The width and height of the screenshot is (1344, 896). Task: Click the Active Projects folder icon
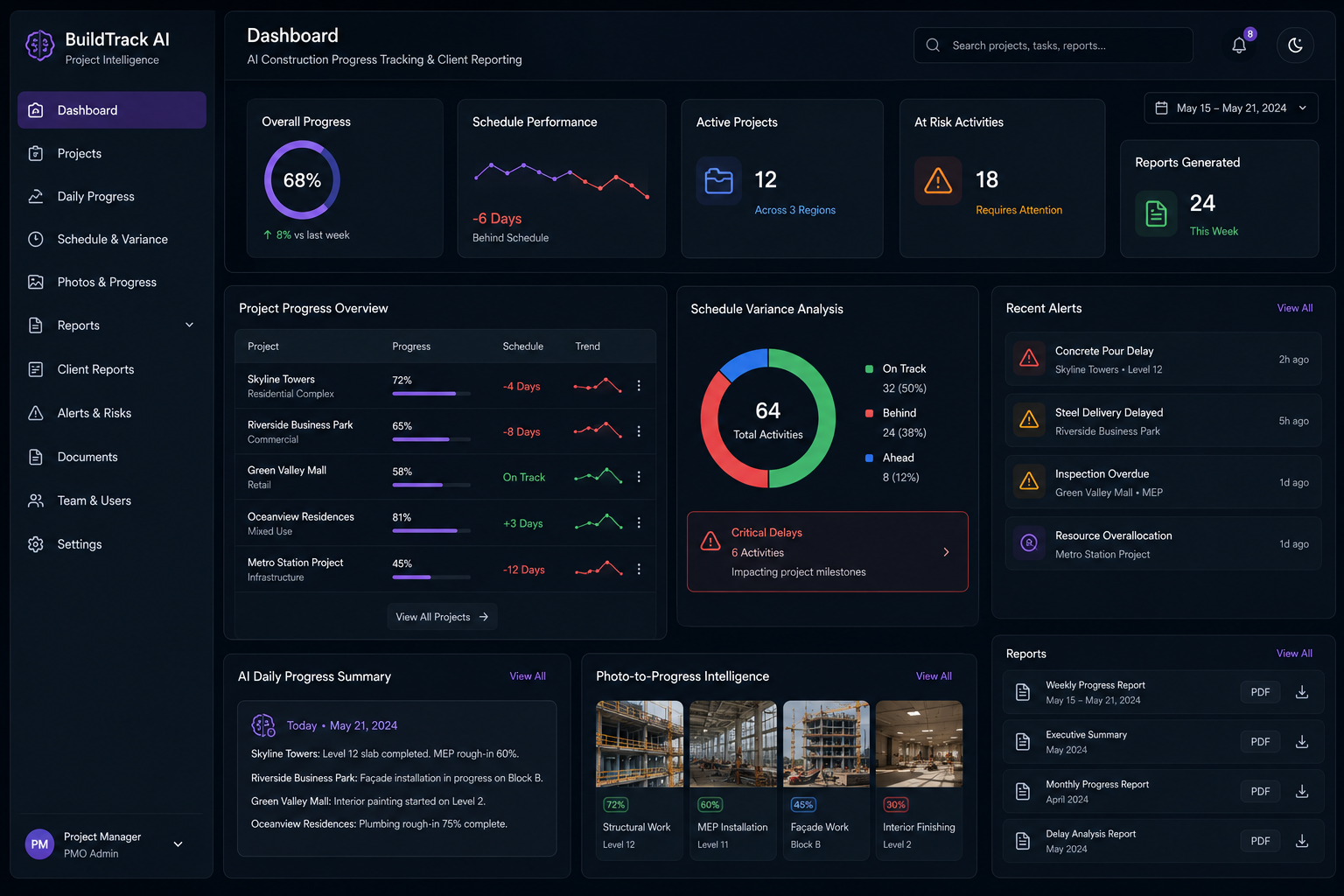coord(719,181)
